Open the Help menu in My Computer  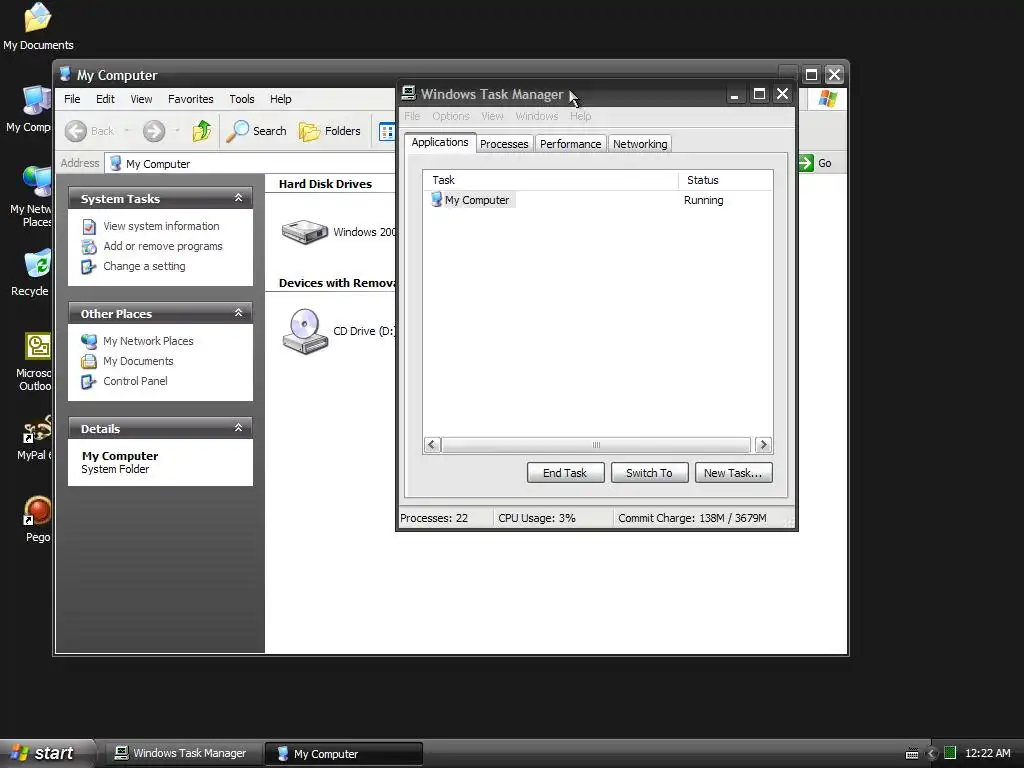pyautogui.click(x=281, y=99)
